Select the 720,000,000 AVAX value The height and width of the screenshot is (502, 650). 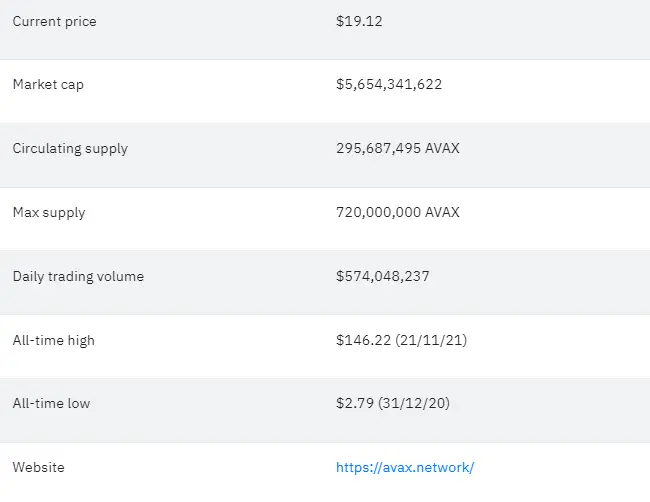tap(398, 212)
